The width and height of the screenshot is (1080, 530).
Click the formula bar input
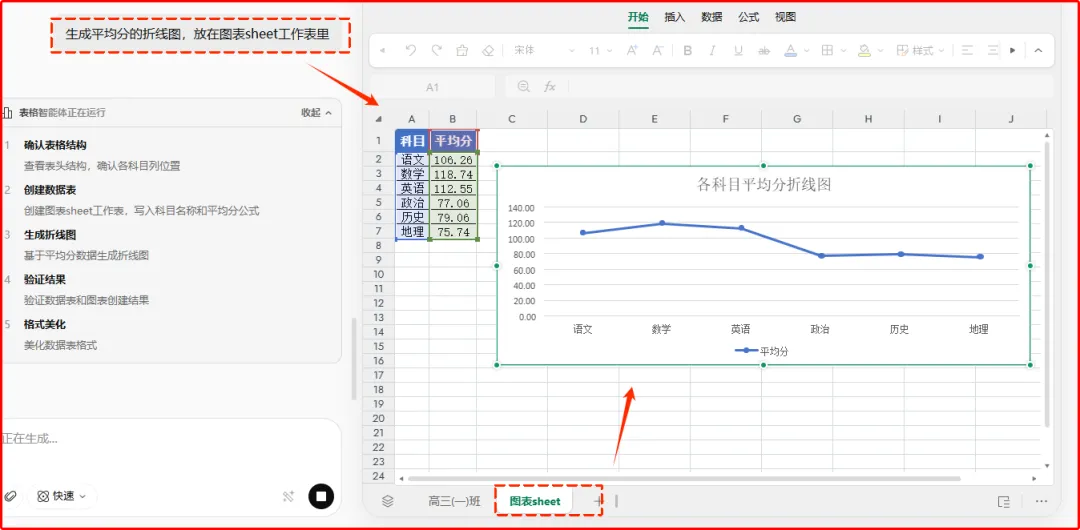(809, 87)
